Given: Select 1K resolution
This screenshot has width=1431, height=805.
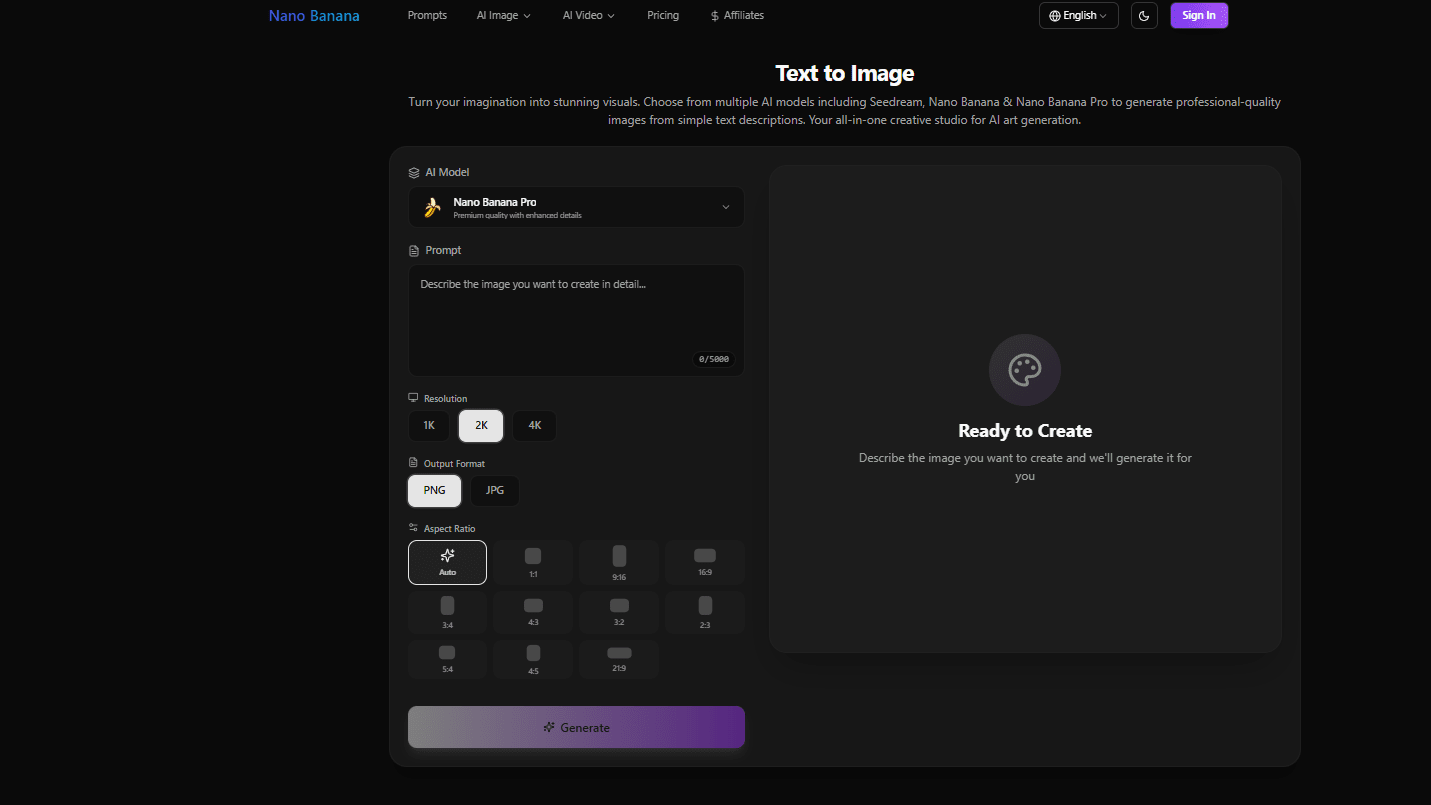Looking at the screenshot, I should tap(429, 425).
